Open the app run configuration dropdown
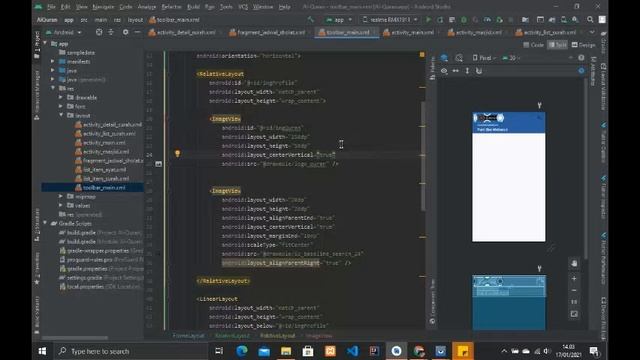Image resolution: width=640 pixels, height=360 pixels. (338, 20)
